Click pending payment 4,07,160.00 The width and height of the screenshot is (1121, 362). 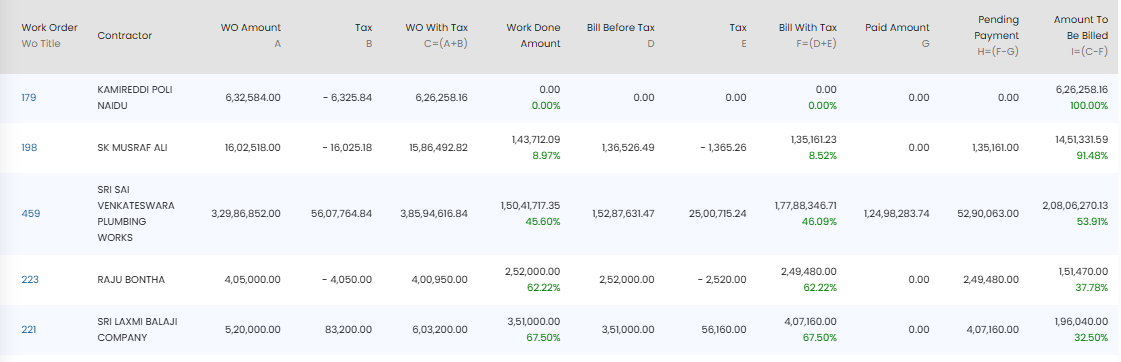[992, 330]
